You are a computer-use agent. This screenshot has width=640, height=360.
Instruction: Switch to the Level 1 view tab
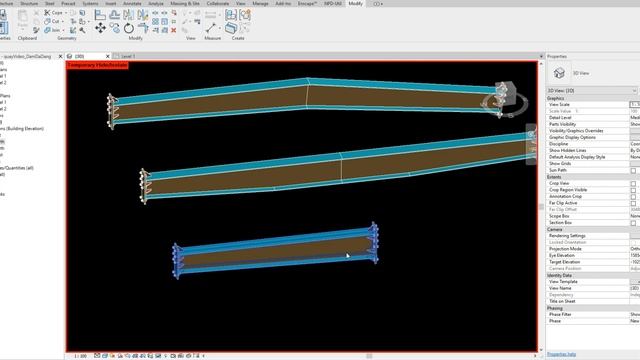pos(127,56)
